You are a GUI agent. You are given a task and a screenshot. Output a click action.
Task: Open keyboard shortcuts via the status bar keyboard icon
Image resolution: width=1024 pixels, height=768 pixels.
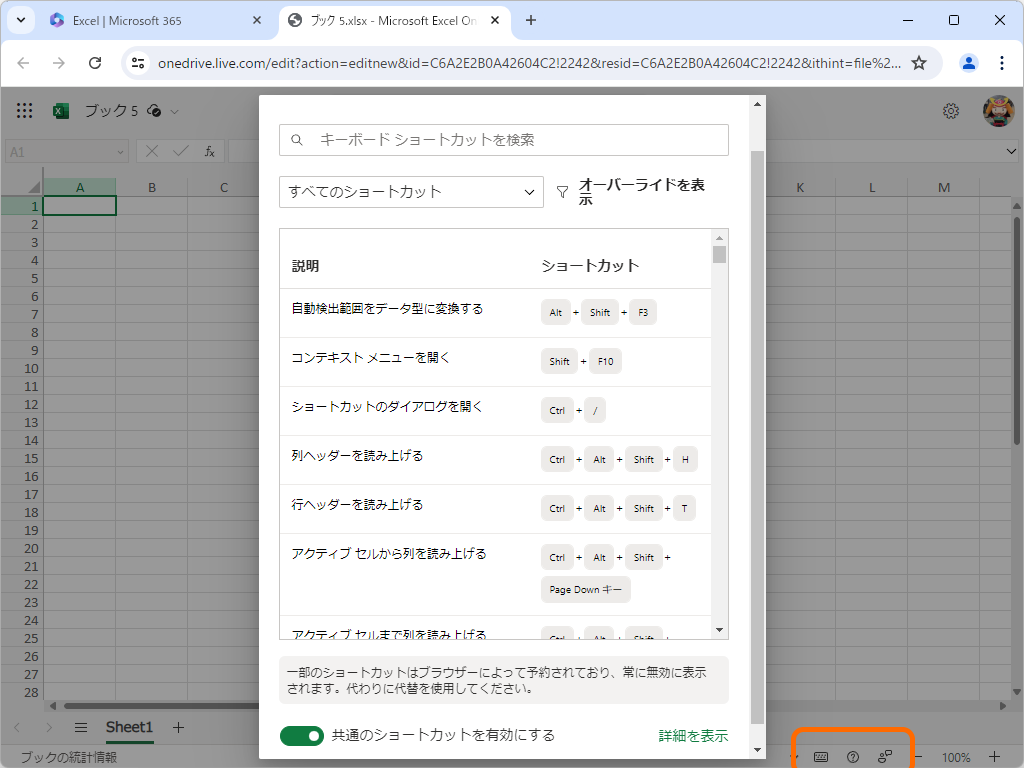point(820,757)
